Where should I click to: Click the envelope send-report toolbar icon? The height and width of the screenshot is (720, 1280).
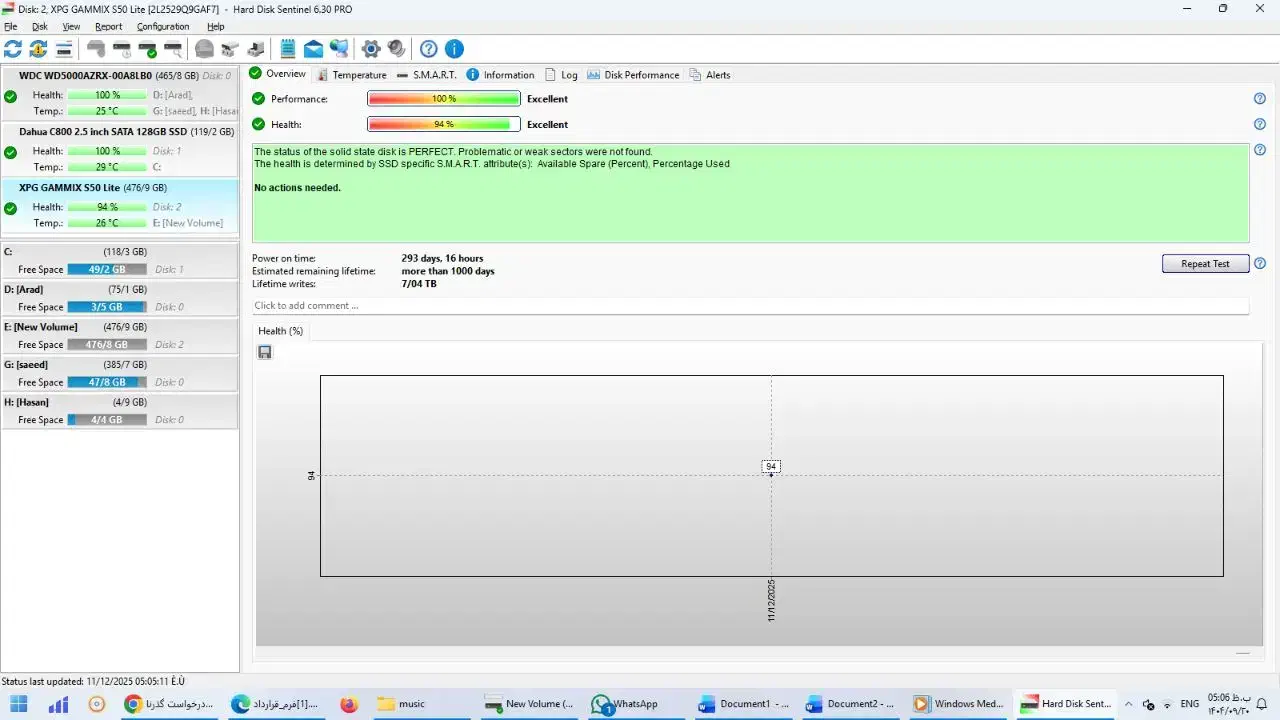(313, 49)
